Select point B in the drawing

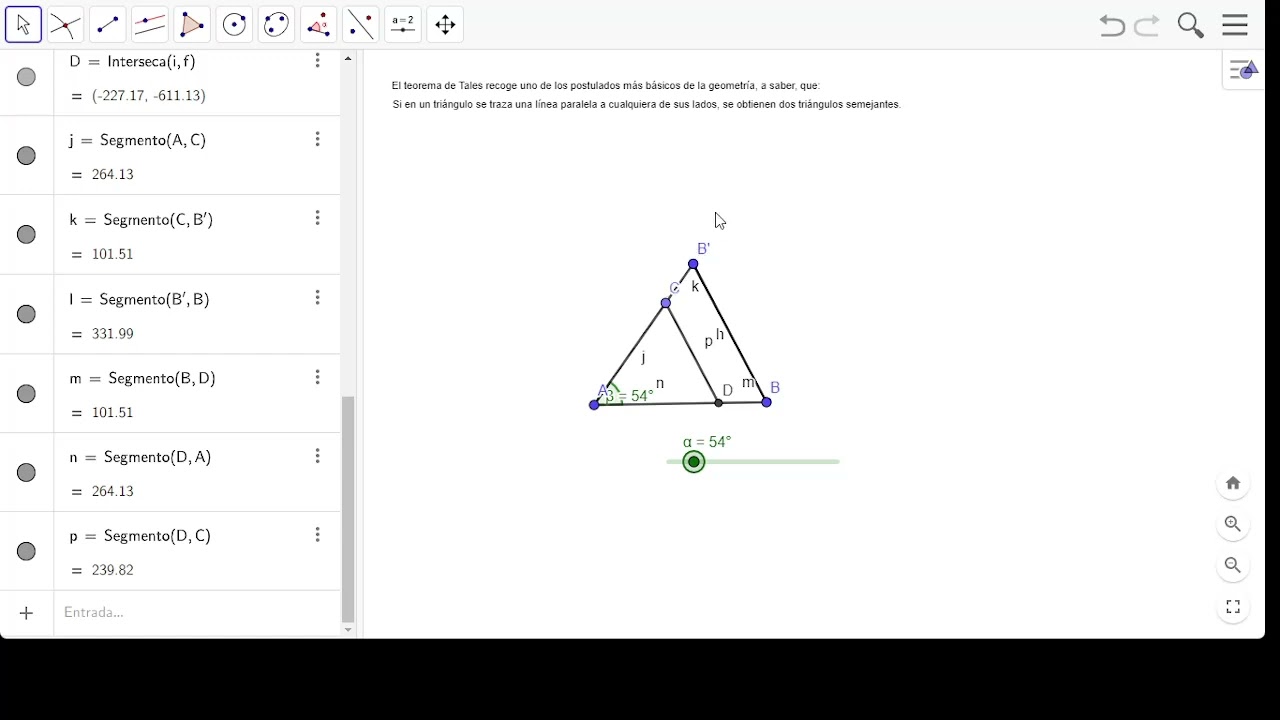click(x=767, y=402)
